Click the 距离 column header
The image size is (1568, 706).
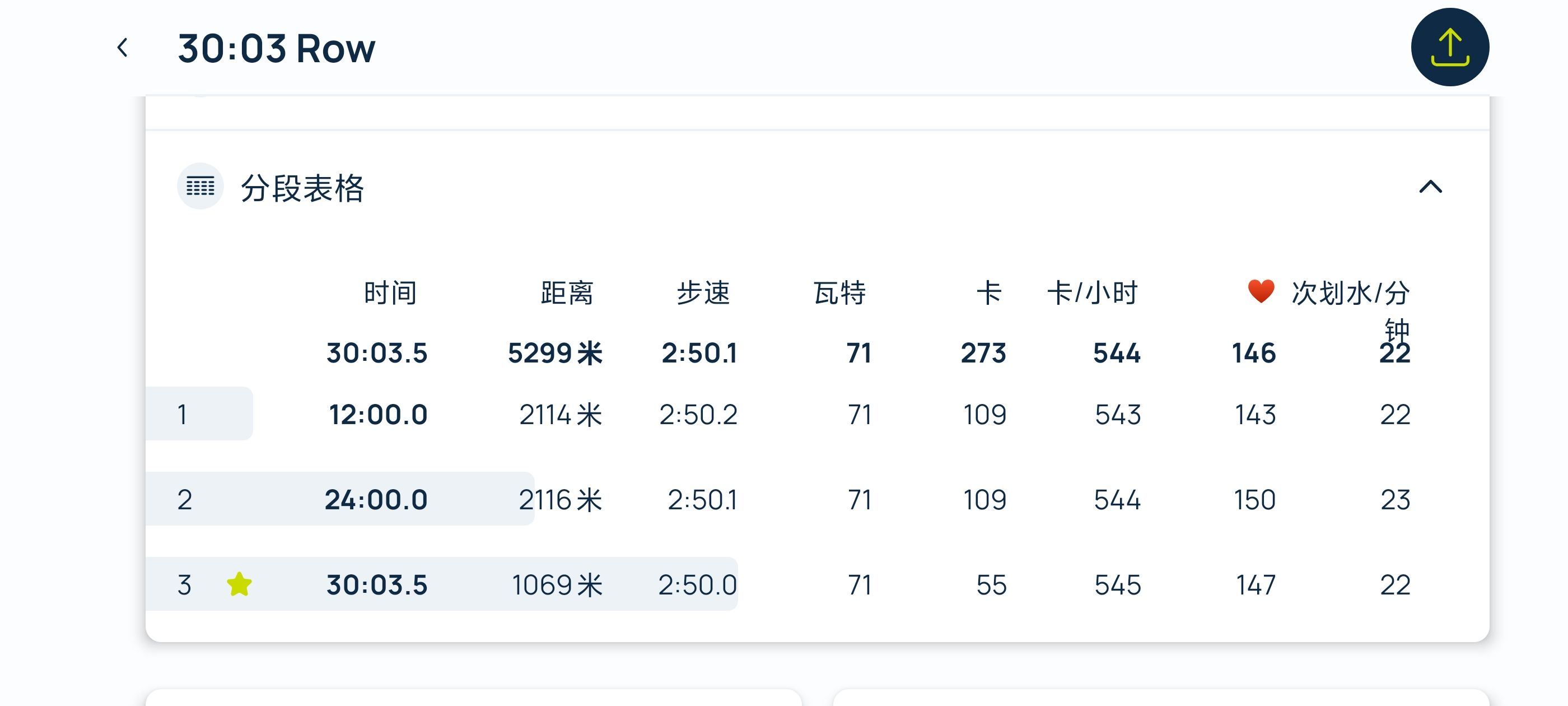pyautogui.click(x=567, y=293)
